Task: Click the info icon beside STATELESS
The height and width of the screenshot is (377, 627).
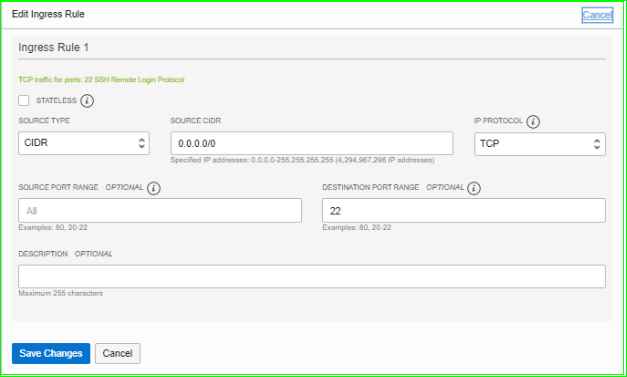Action: pyautogui.click(x=87, y=101)
